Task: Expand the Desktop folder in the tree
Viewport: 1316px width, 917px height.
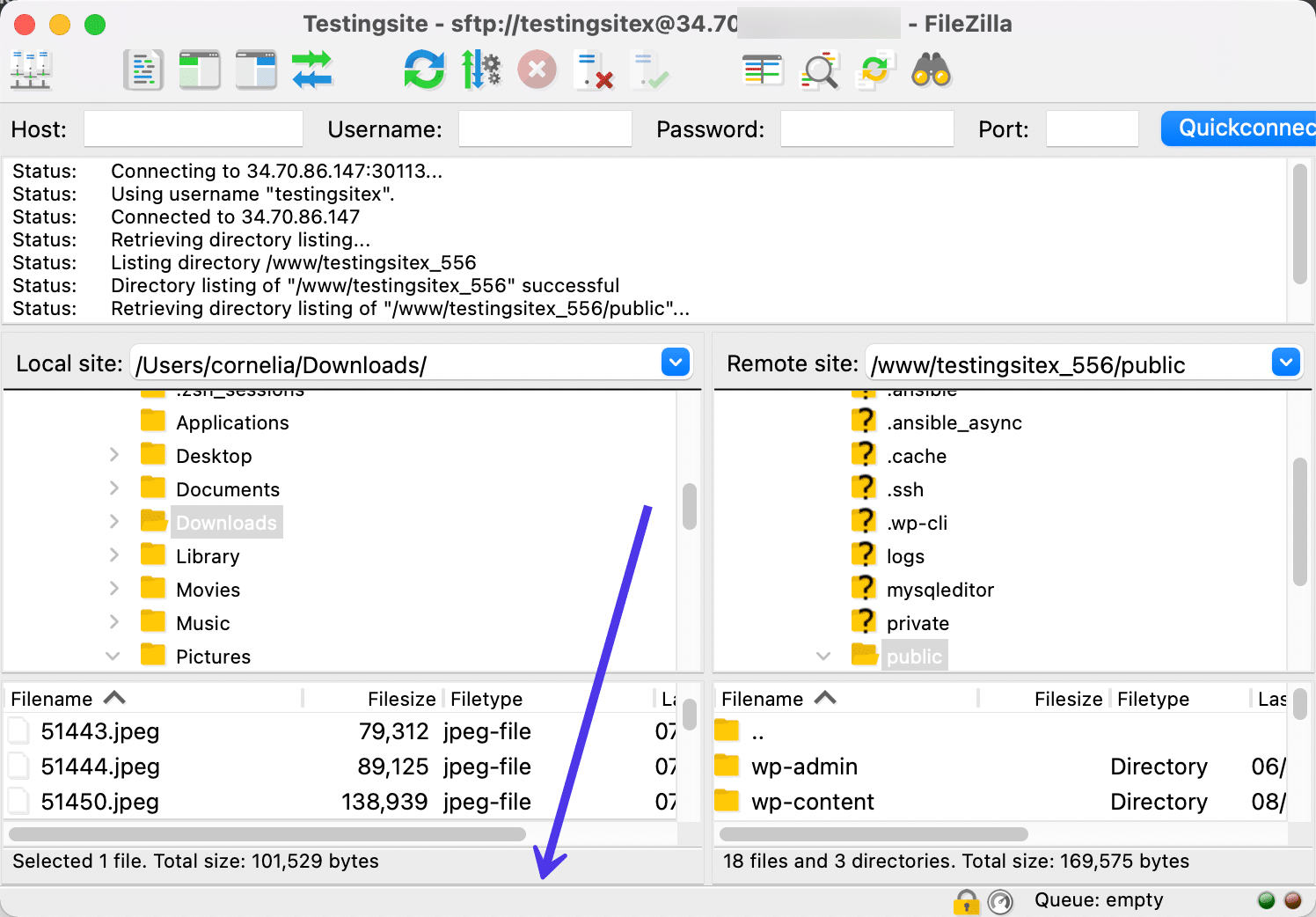Action: click(113, 456)
